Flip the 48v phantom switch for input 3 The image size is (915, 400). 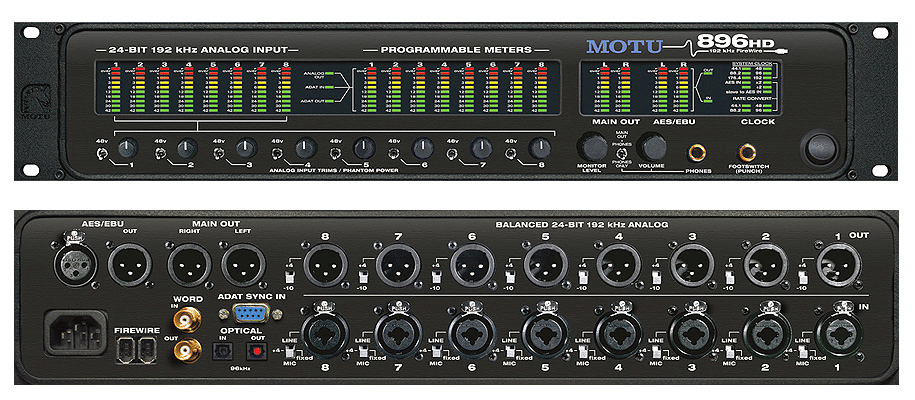tap(219, 154)
